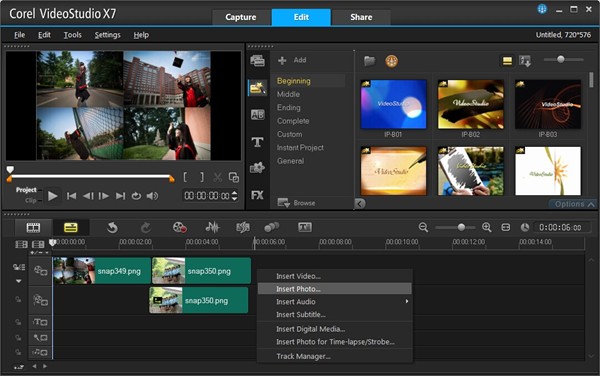The image size is (600, 376).
Task: Switch to Timeline view
Action: tap(71, 228)
